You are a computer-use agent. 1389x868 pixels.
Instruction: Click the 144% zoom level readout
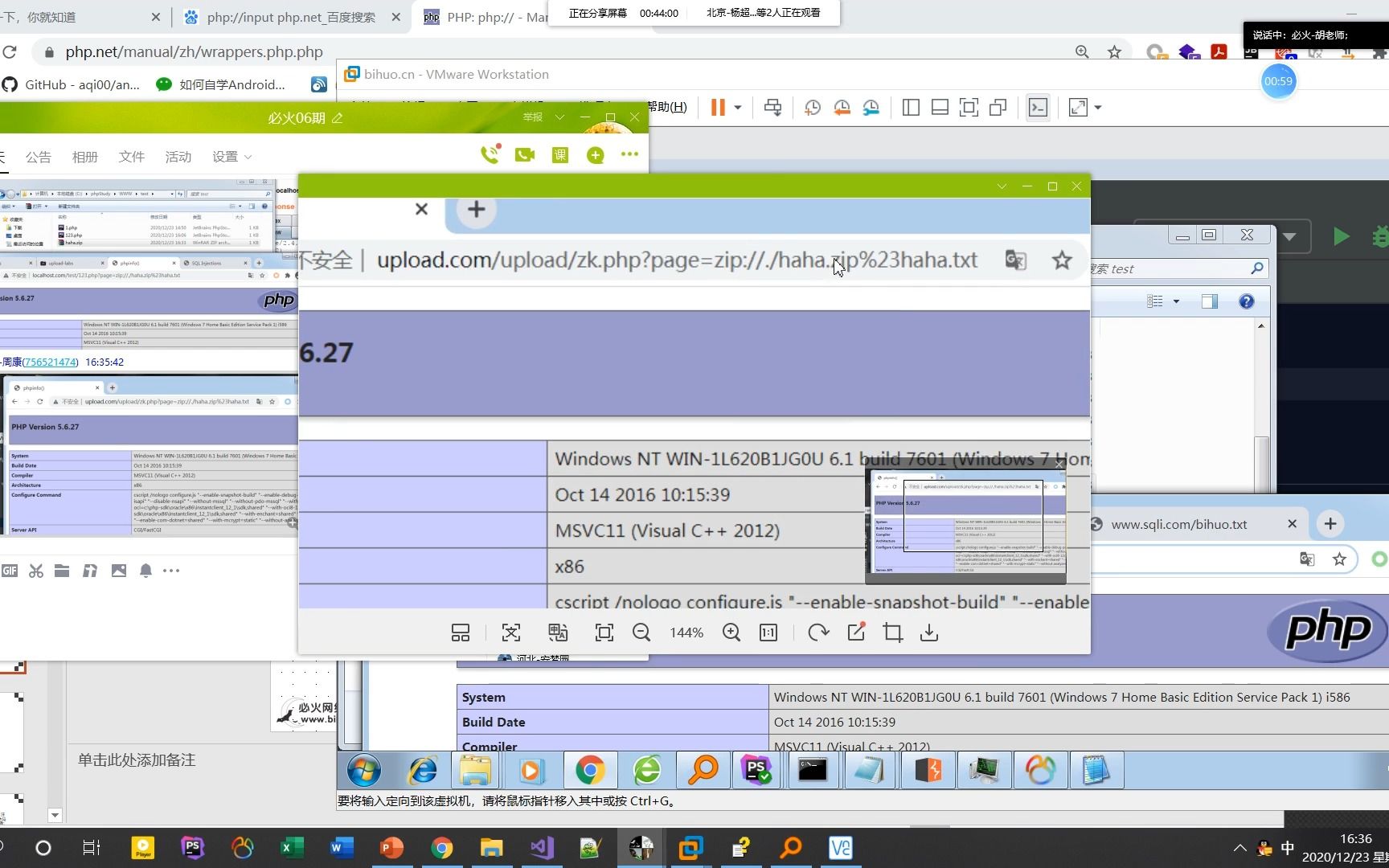tap(686, 633)
